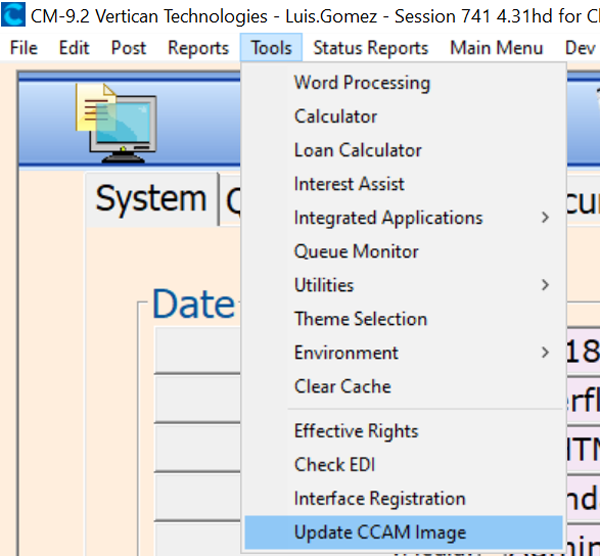Viewport: 600px width, 556px height.
Task: Expand the Utilities submenu
Action: [404, 285]
